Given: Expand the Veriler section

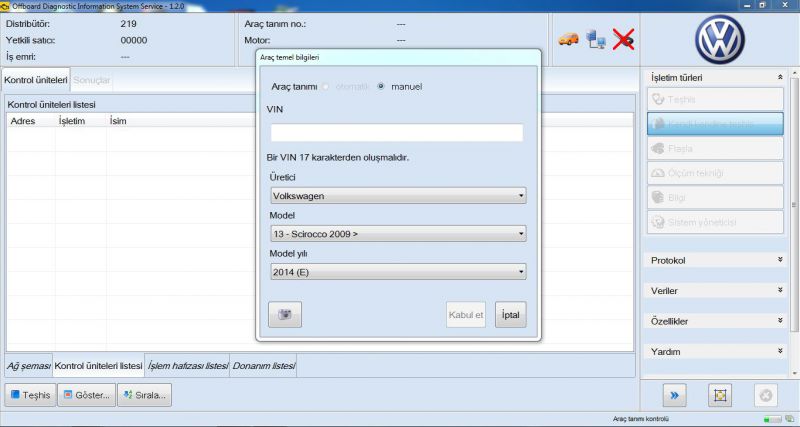Looking at the screenshot, I should pos(780,290).
